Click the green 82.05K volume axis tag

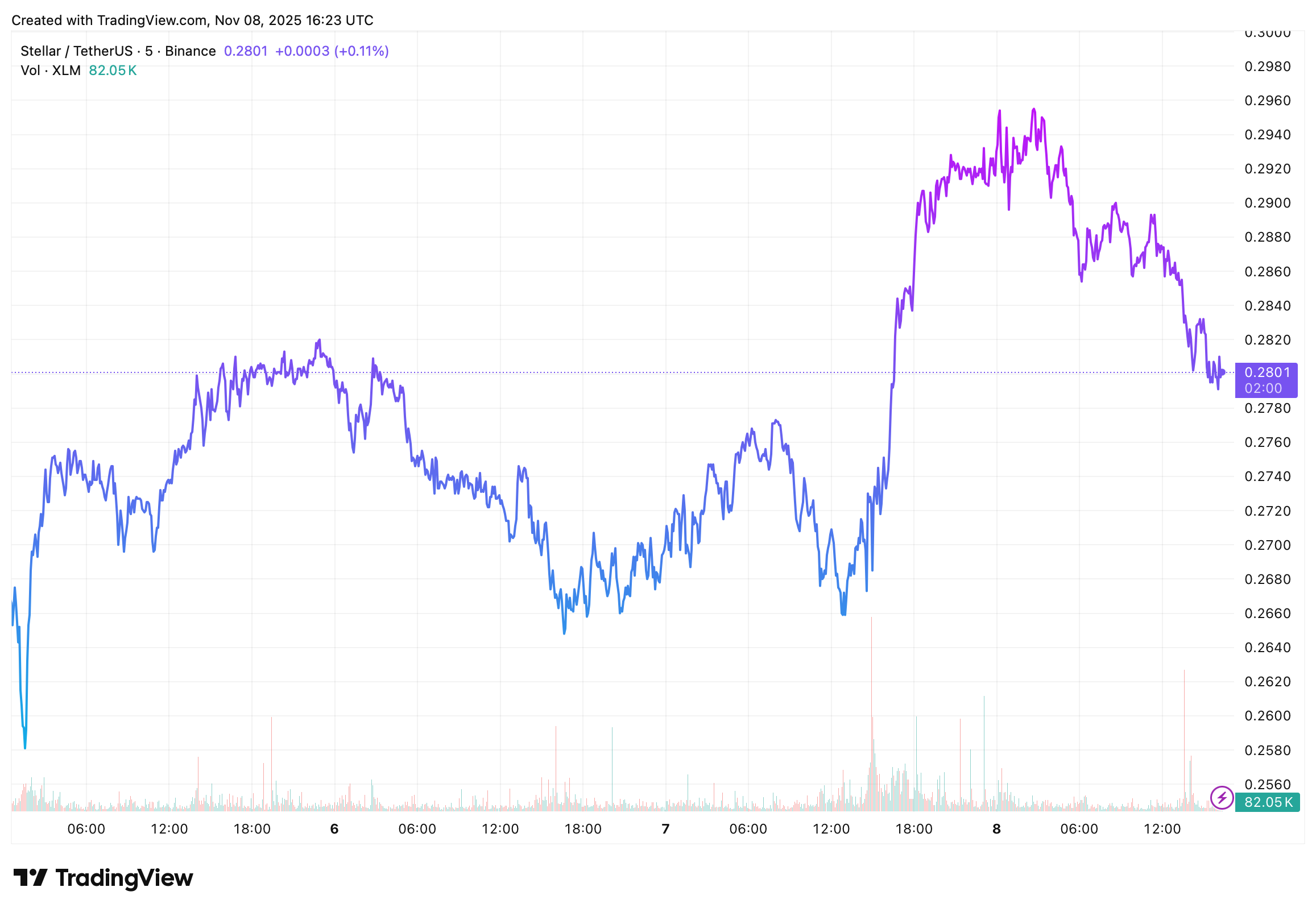[1267, 802]
